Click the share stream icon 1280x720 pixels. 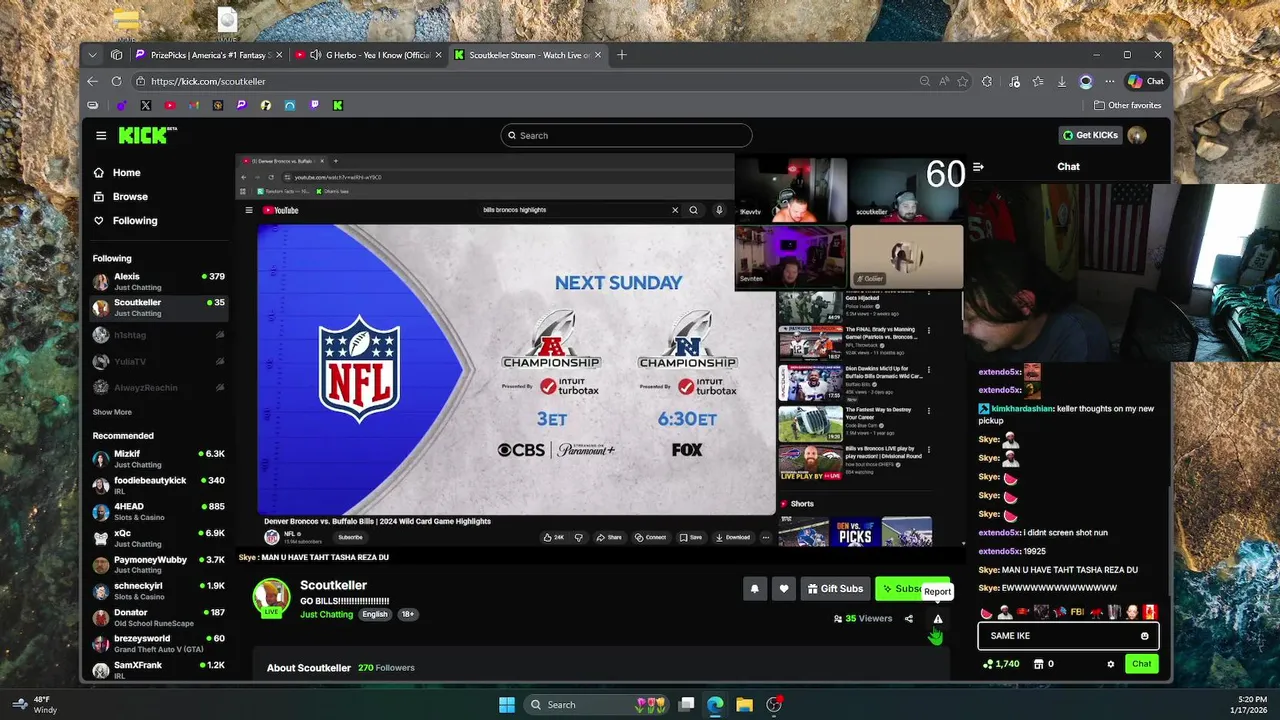(909, 619)
